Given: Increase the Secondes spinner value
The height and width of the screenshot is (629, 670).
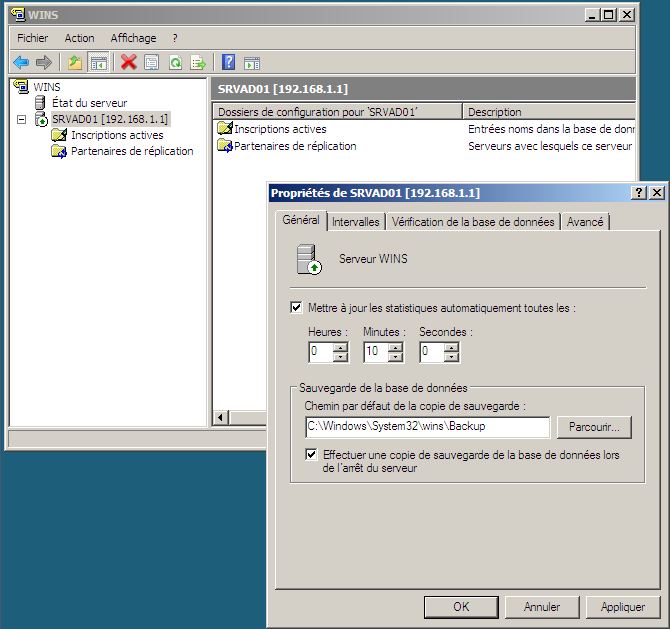Looking at the screenshot, I should point(451,347).
